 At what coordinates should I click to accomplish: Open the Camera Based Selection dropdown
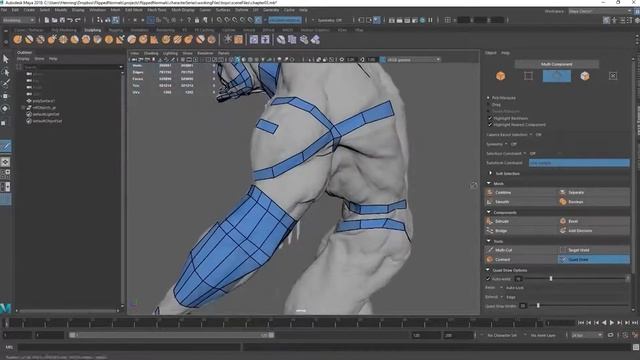coord(531,134)
